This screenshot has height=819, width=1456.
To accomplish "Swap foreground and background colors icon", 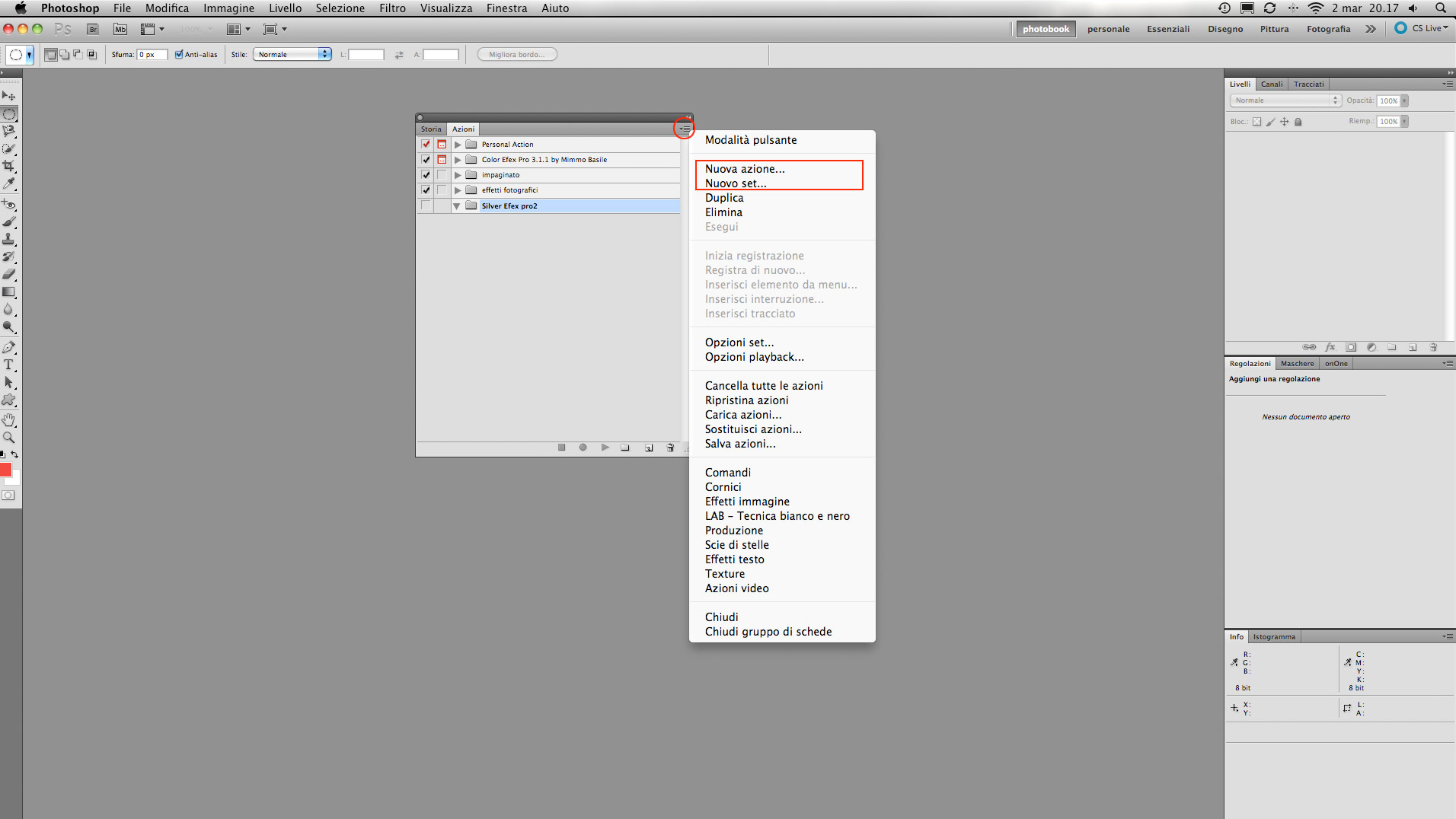I will [x=14, y=454].
